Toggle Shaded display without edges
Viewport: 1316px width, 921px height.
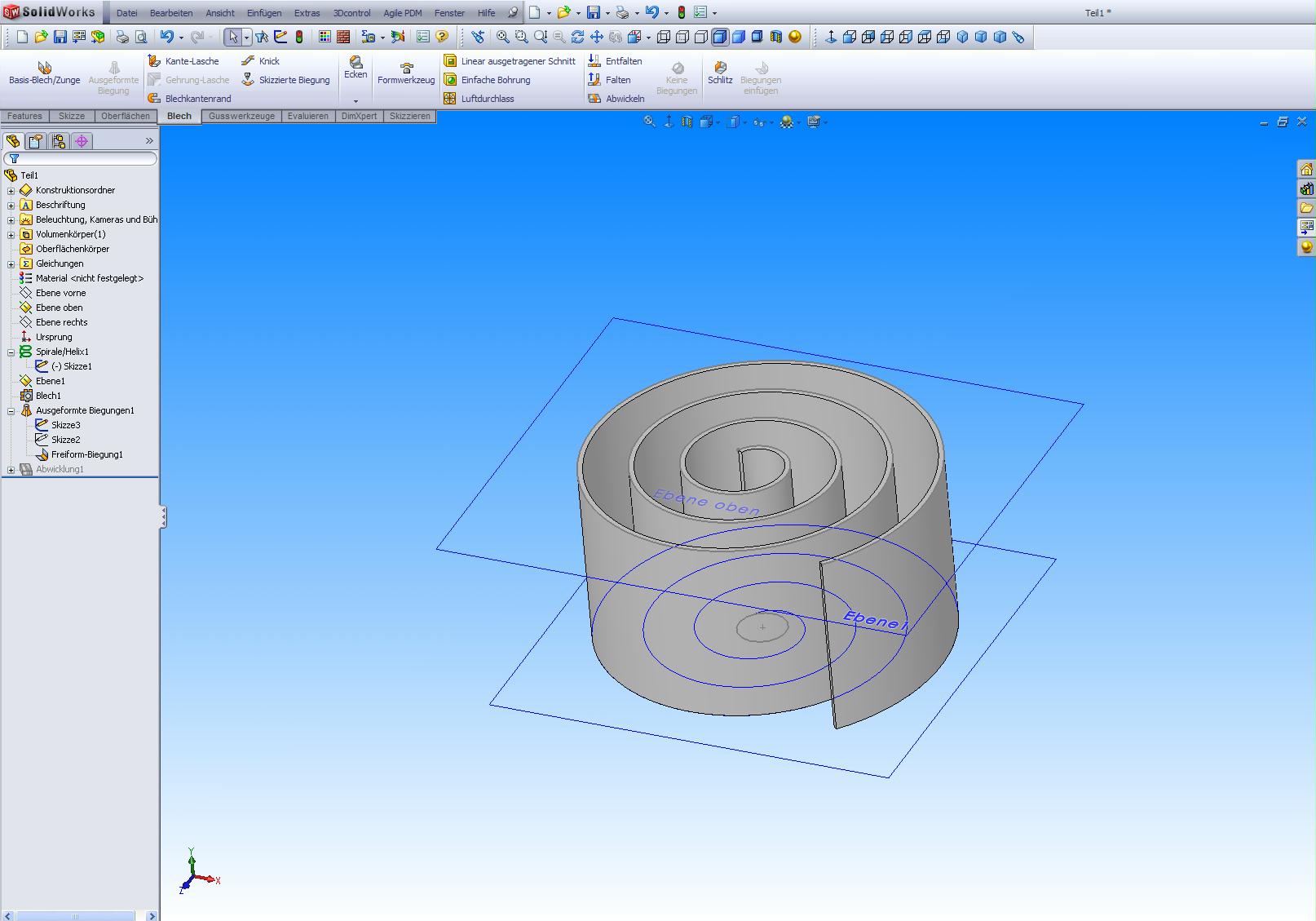739,37
